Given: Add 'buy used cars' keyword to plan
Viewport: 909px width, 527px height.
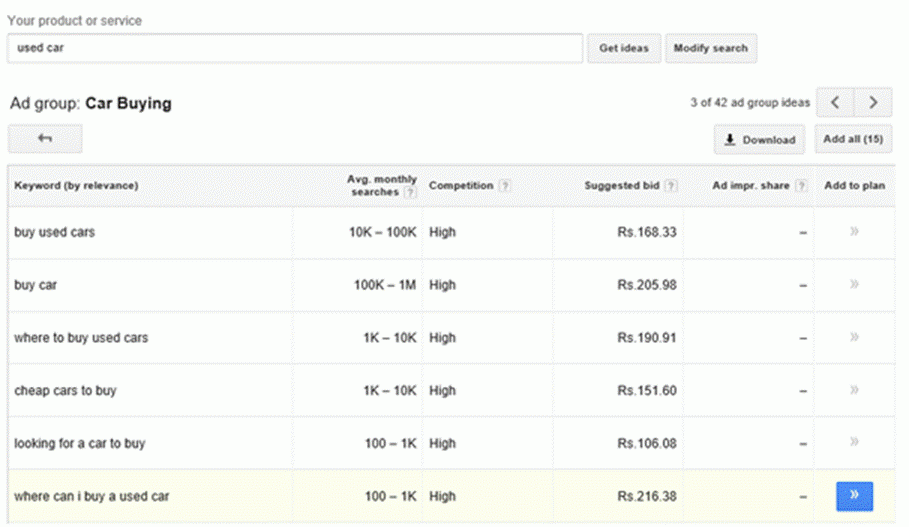Looking at the screenshot, I should (x=854, y=232).
